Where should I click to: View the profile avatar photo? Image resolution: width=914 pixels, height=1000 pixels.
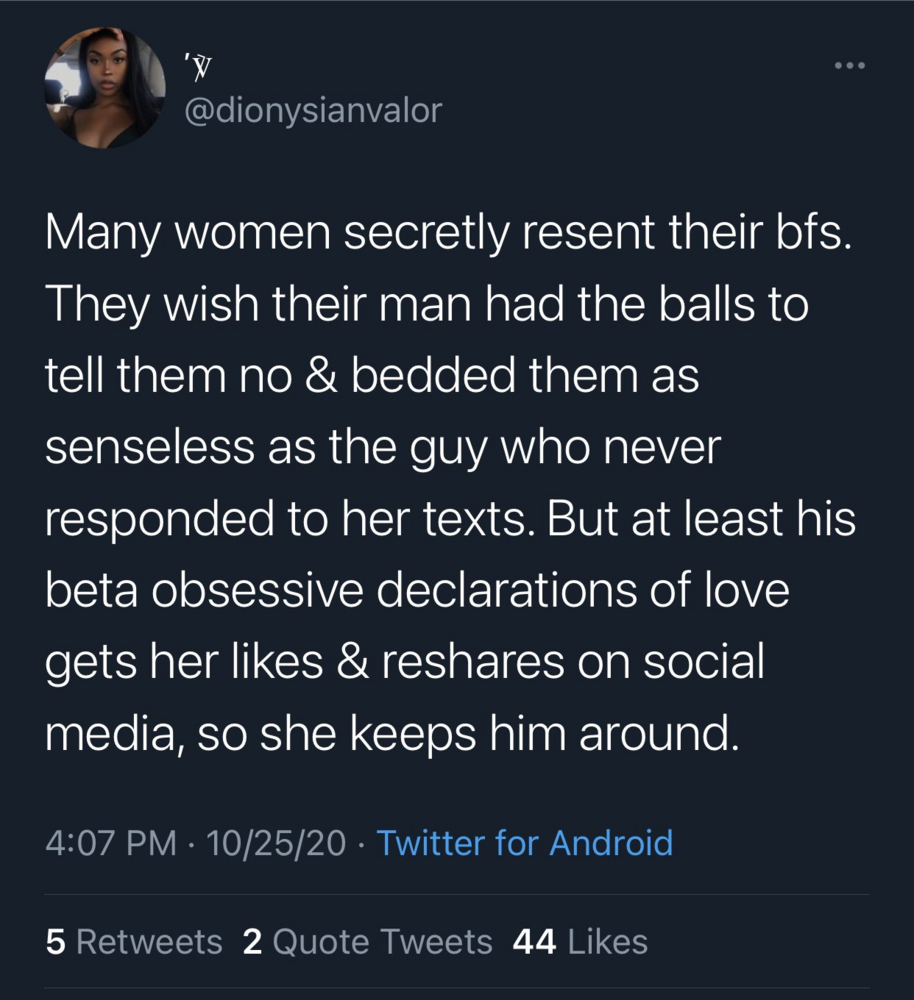pyautogui.click(x=105, y=88)
